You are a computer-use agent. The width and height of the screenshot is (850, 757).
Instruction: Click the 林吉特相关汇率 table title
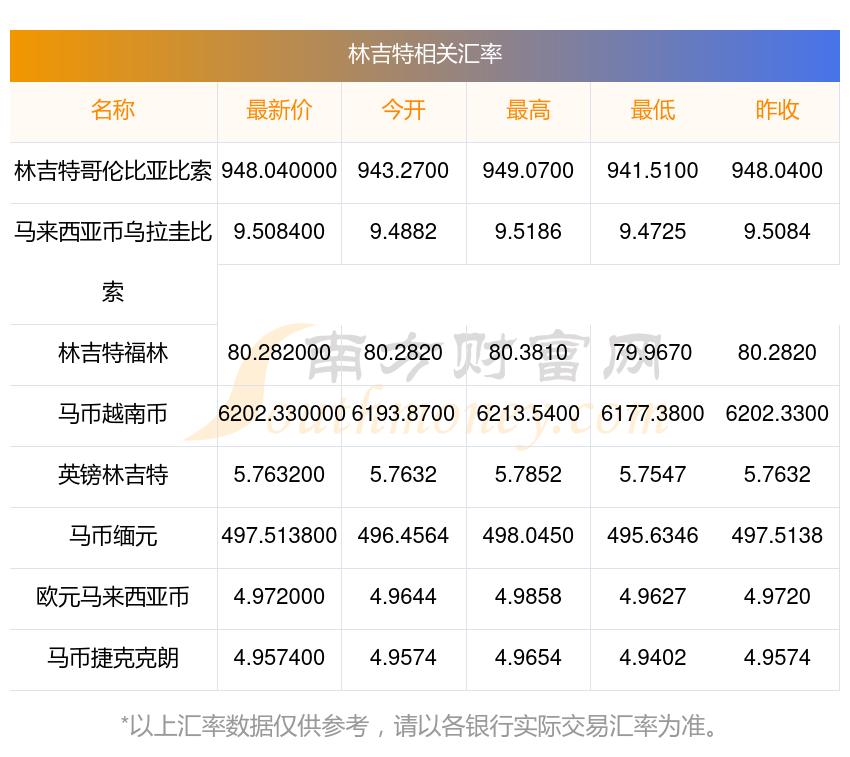[x=425, y=55]
